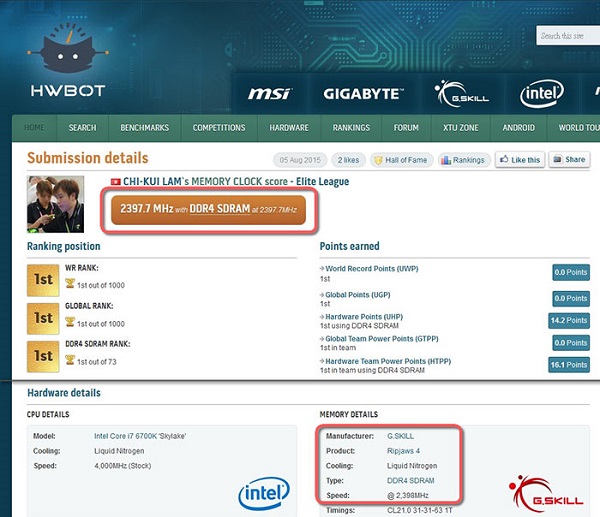
Task: Open the RANKINGS menu item
Action: (351, 128)
